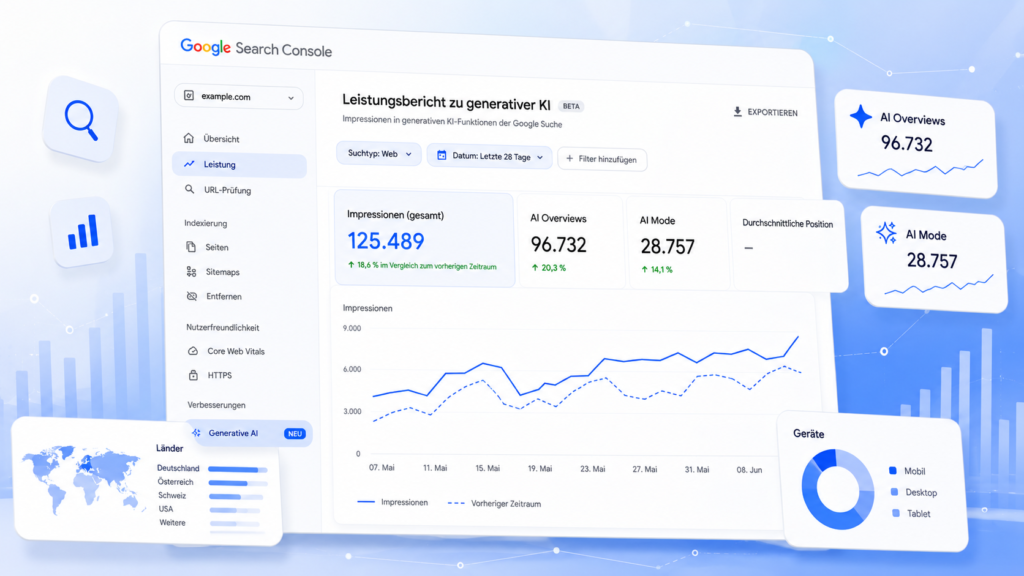Click the Weitere row in Länder
1024x576 pixels.
pyautogui.click(x=209, y=523)
